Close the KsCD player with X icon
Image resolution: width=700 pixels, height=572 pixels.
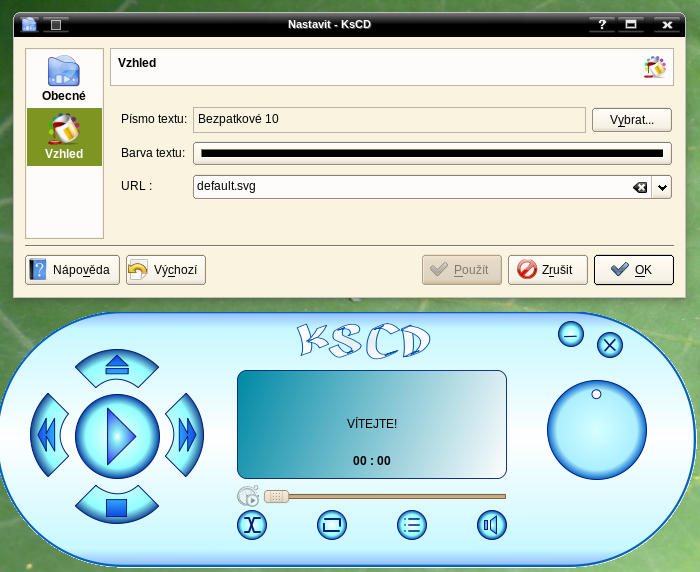click(610, 345)
